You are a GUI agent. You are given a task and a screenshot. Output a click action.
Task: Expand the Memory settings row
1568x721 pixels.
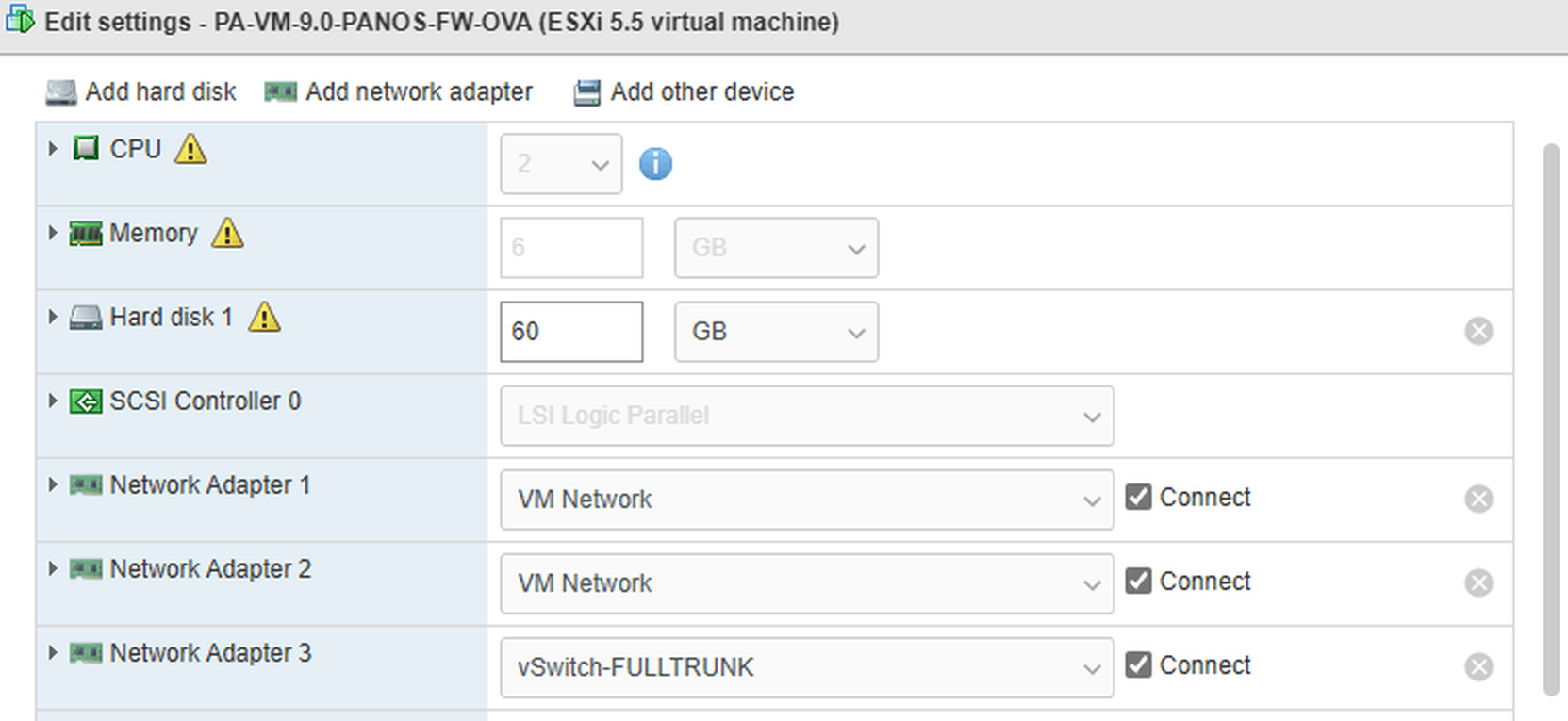click(x=53, y=233)
